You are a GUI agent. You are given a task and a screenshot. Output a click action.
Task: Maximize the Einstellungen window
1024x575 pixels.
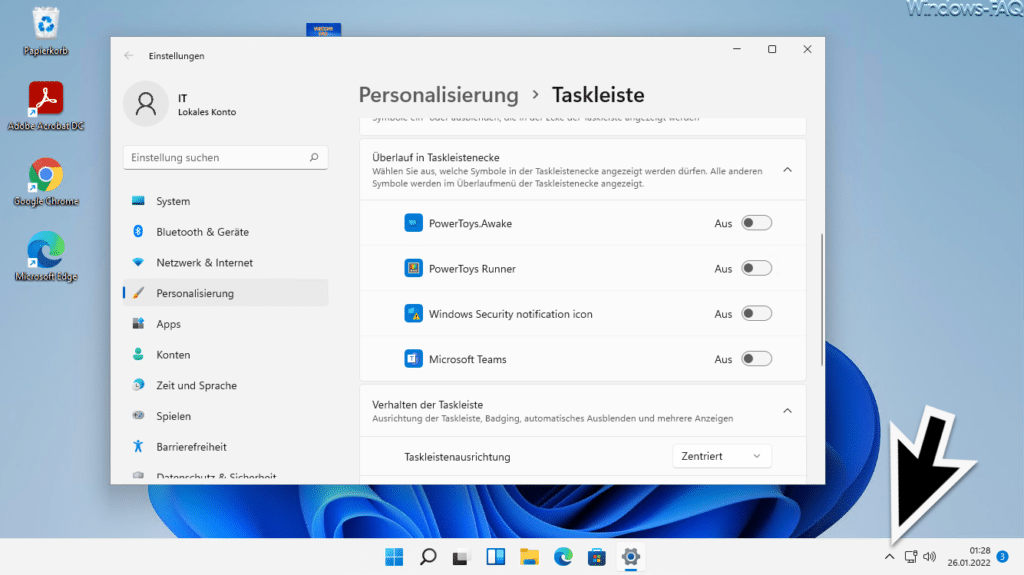(x=772, y=49)
